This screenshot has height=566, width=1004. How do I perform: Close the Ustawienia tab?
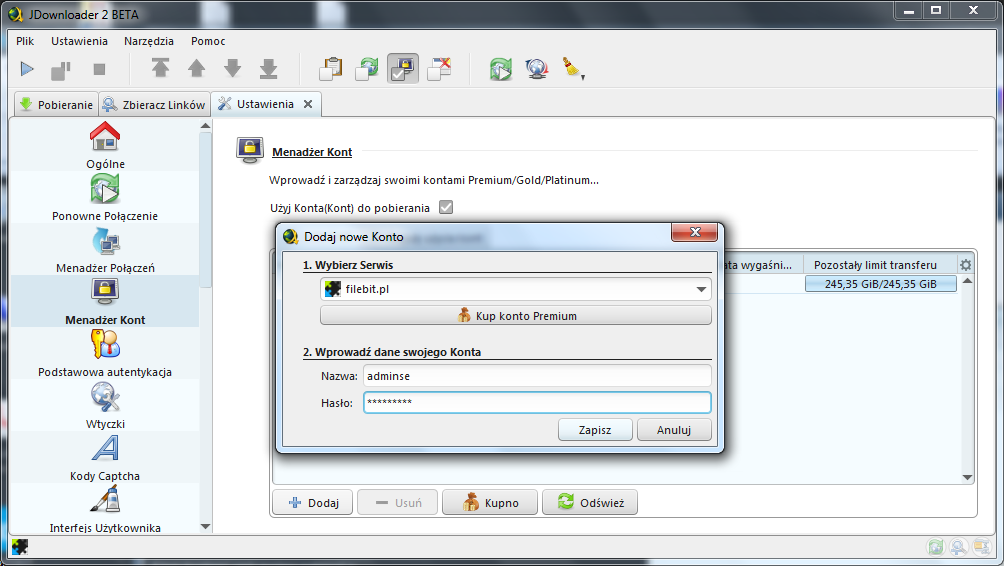[308, 104]
